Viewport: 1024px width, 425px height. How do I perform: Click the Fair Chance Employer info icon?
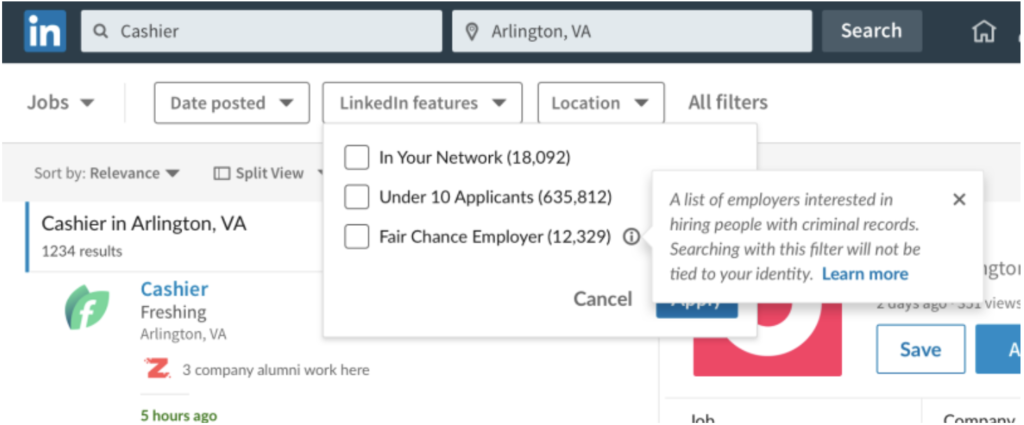click(x=631, y=237)
